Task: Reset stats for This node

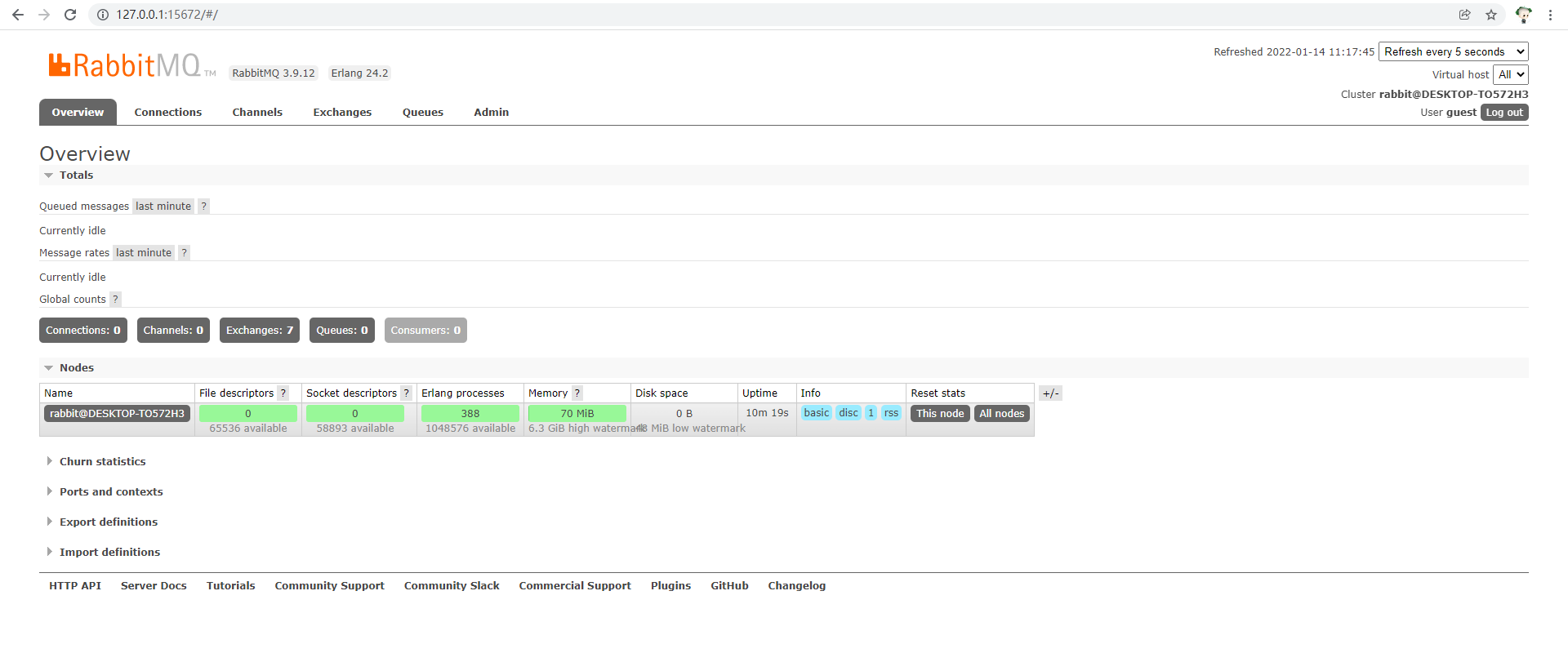Action: pos(940,414)
